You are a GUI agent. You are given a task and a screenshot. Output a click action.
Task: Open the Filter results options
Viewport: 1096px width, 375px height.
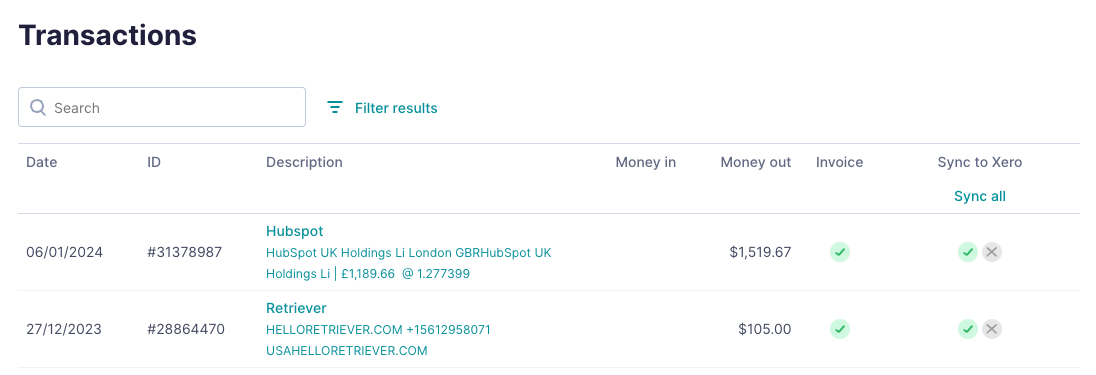click(x=382, y=108)
